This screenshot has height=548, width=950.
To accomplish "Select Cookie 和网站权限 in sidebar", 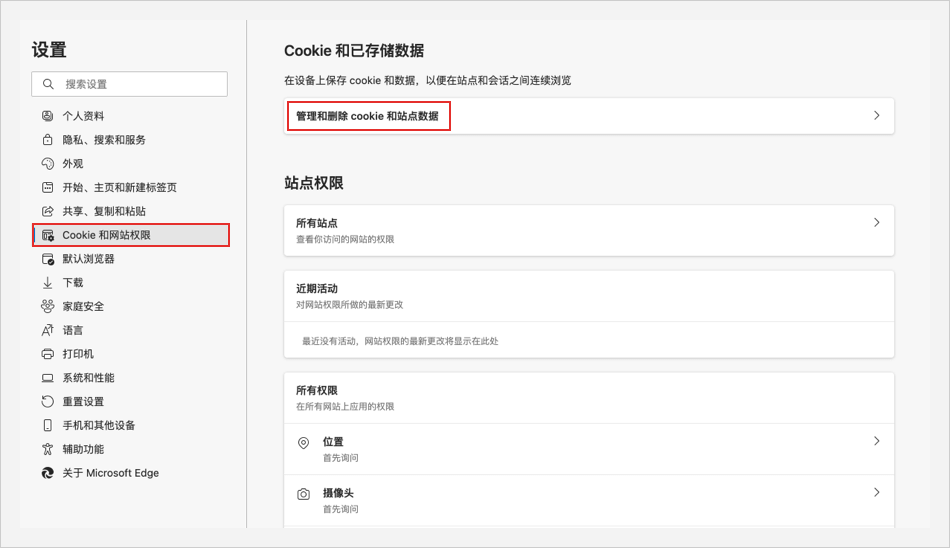I will pos(106,235).
